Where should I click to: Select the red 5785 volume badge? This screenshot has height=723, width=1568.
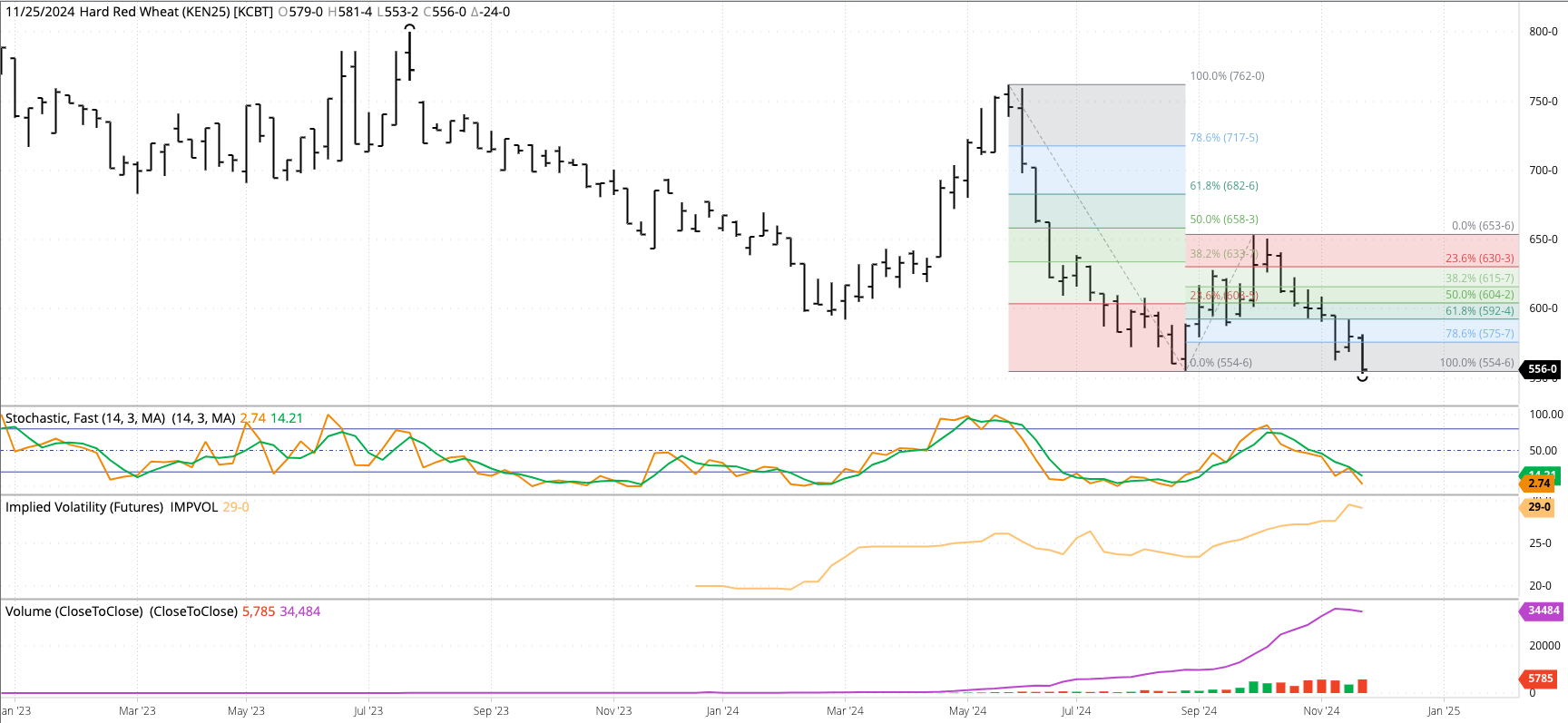click(x=1540, y=678)
